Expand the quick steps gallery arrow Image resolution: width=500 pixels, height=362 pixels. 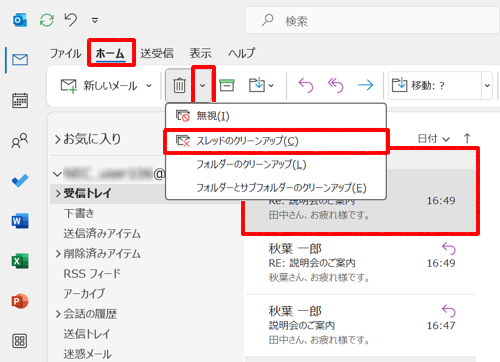point(487,86)
